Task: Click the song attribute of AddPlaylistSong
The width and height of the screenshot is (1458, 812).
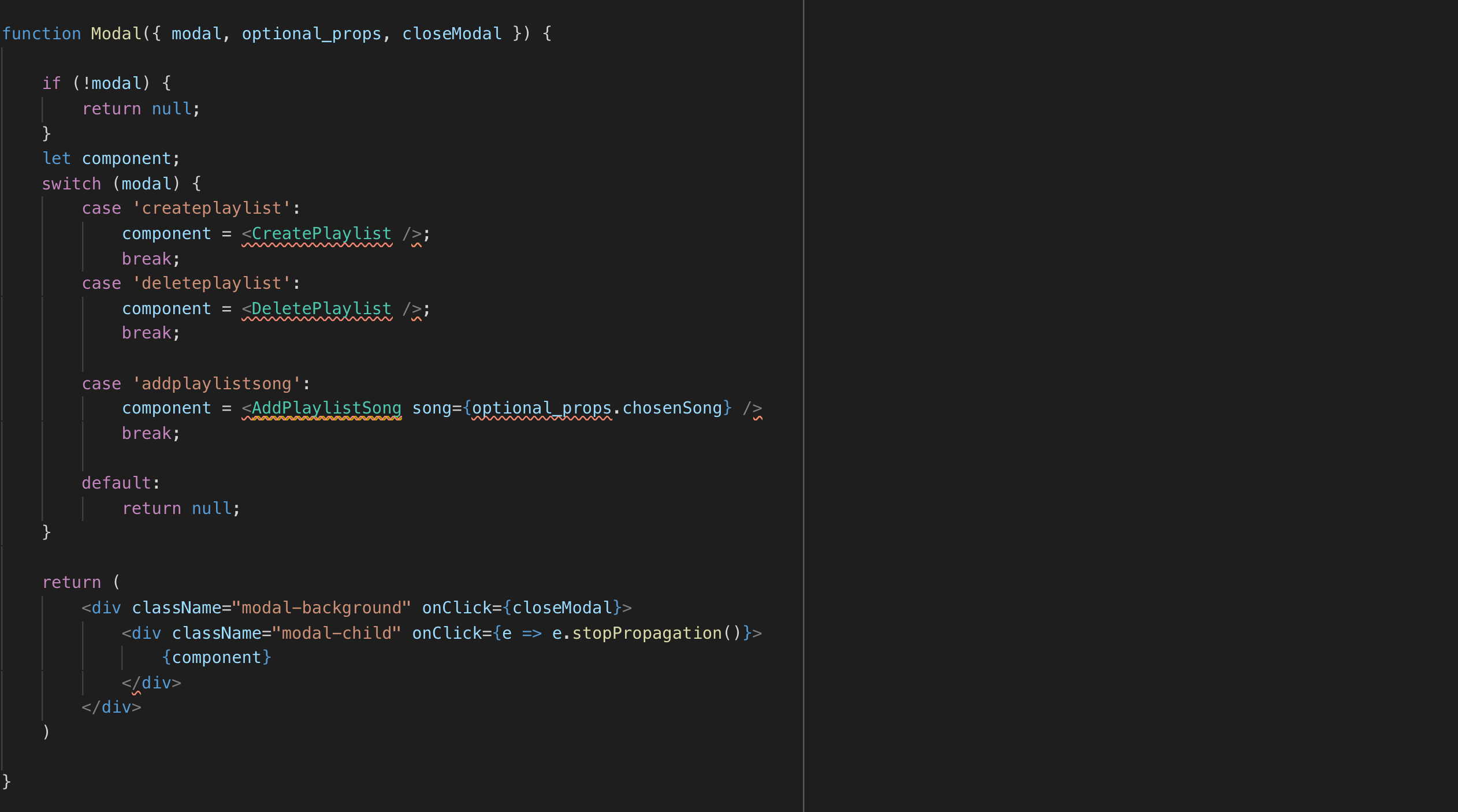Action: [432, 408]
